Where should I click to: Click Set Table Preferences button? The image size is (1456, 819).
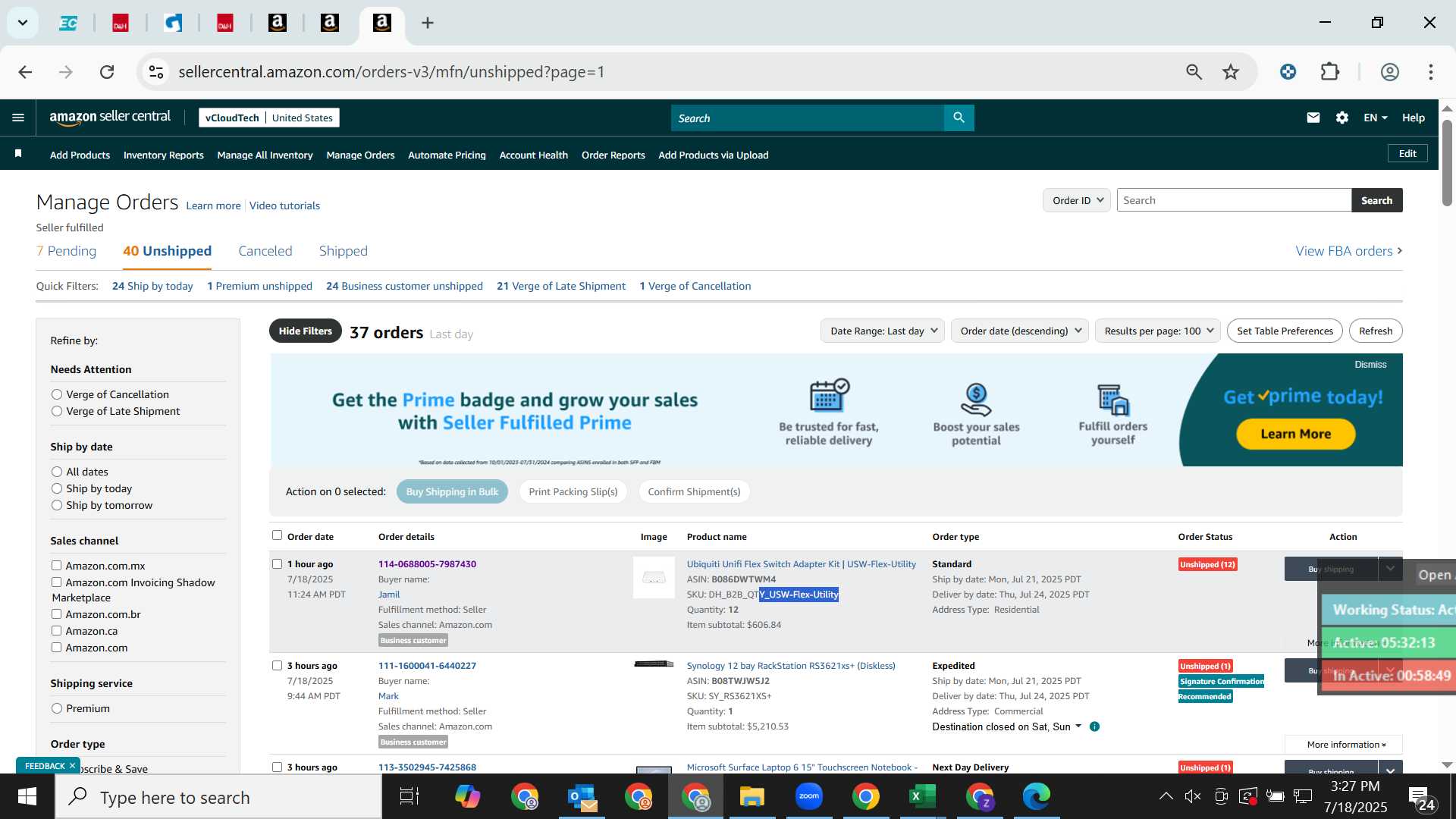[x=1285, y=331]
